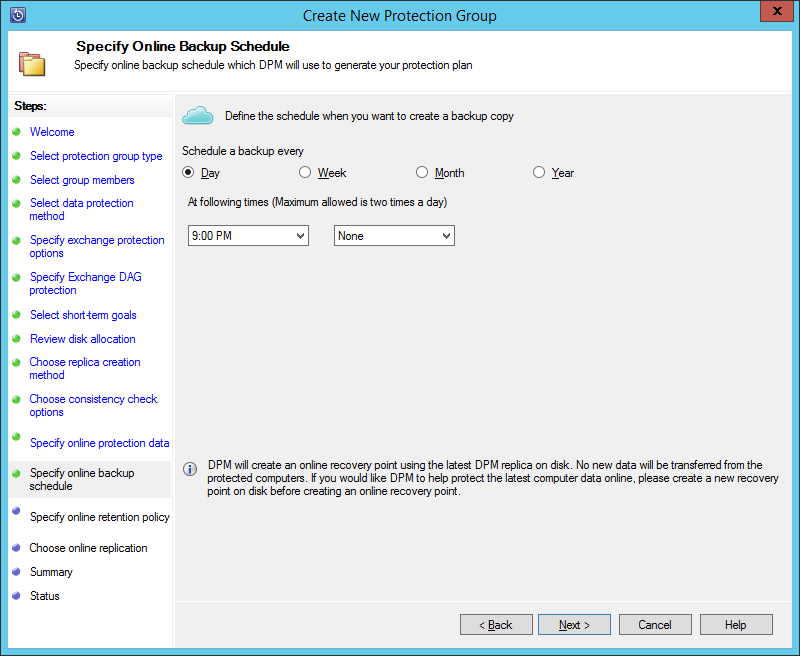
Task: Open the Choose replica creation method step
Action: (84, 368)
